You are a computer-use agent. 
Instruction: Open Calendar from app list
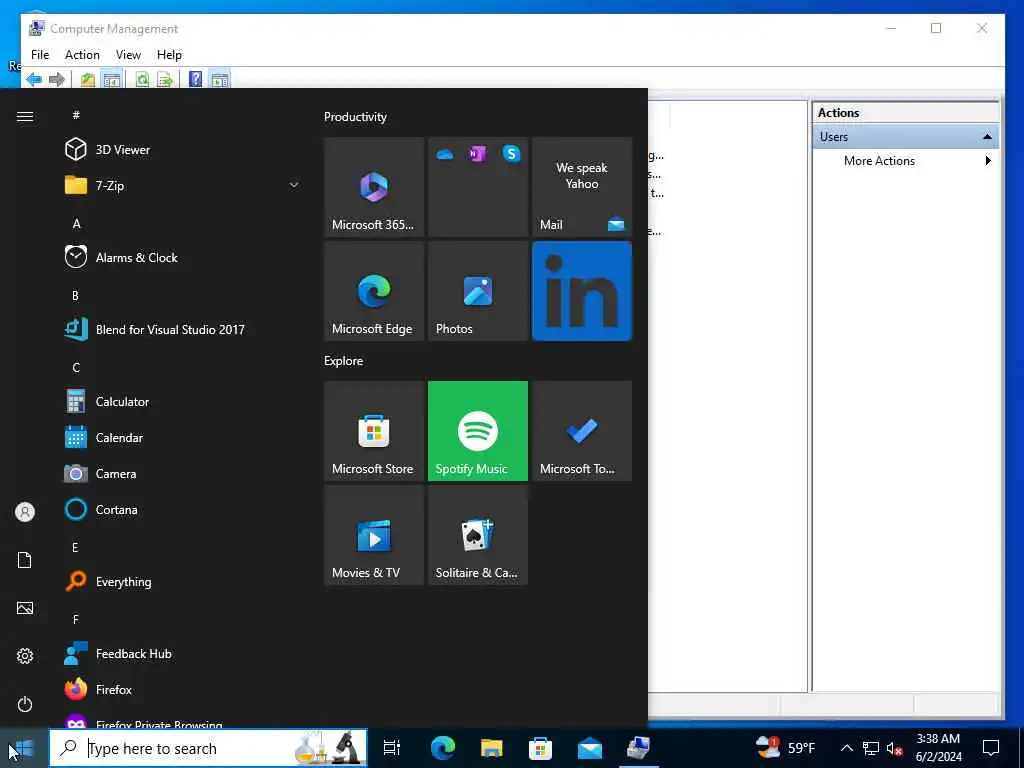pyautogui.click(x=182, y=438)
